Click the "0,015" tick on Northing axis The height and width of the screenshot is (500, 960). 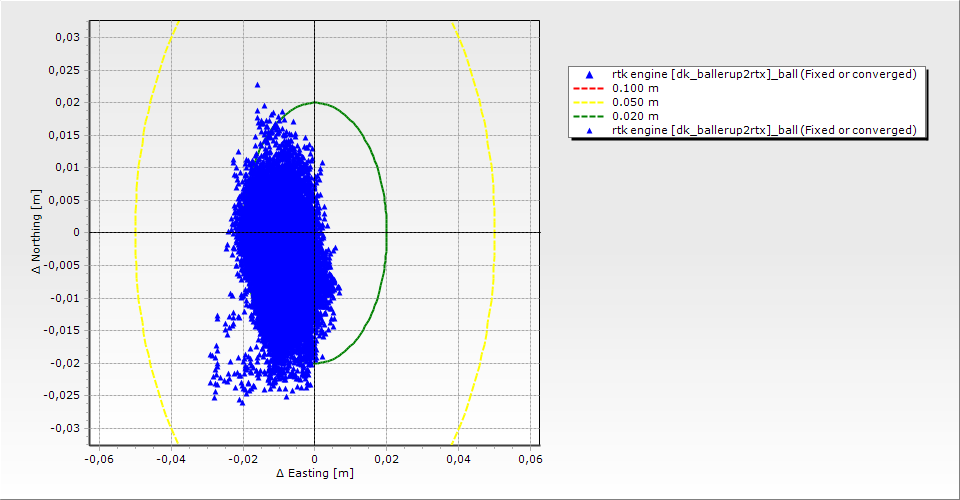(x=64, y=135)
